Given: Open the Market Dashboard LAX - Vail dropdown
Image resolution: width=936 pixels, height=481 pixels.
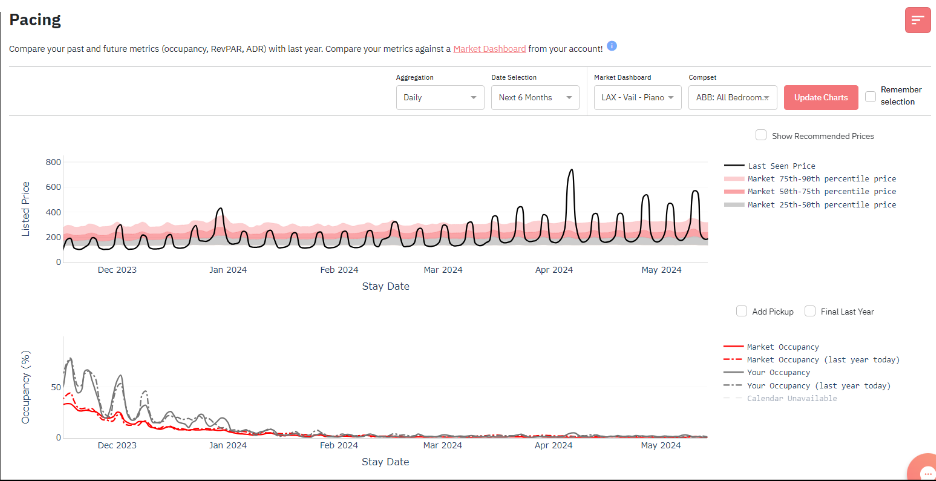Looking at the screenshot, I should (x=637, y=97).
